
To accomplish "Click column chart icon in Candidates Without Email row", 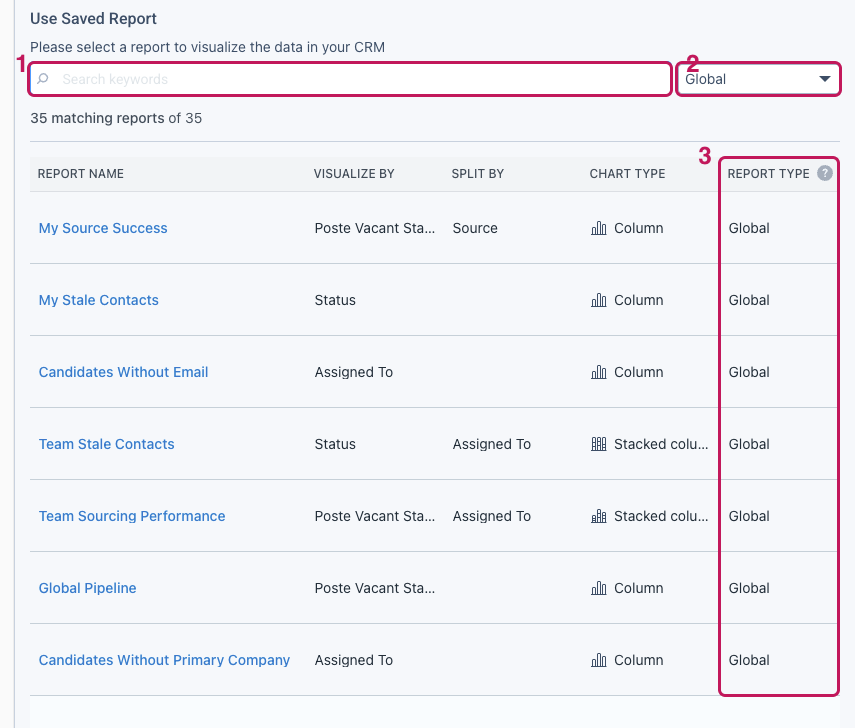I will click(x=599, y=372).
